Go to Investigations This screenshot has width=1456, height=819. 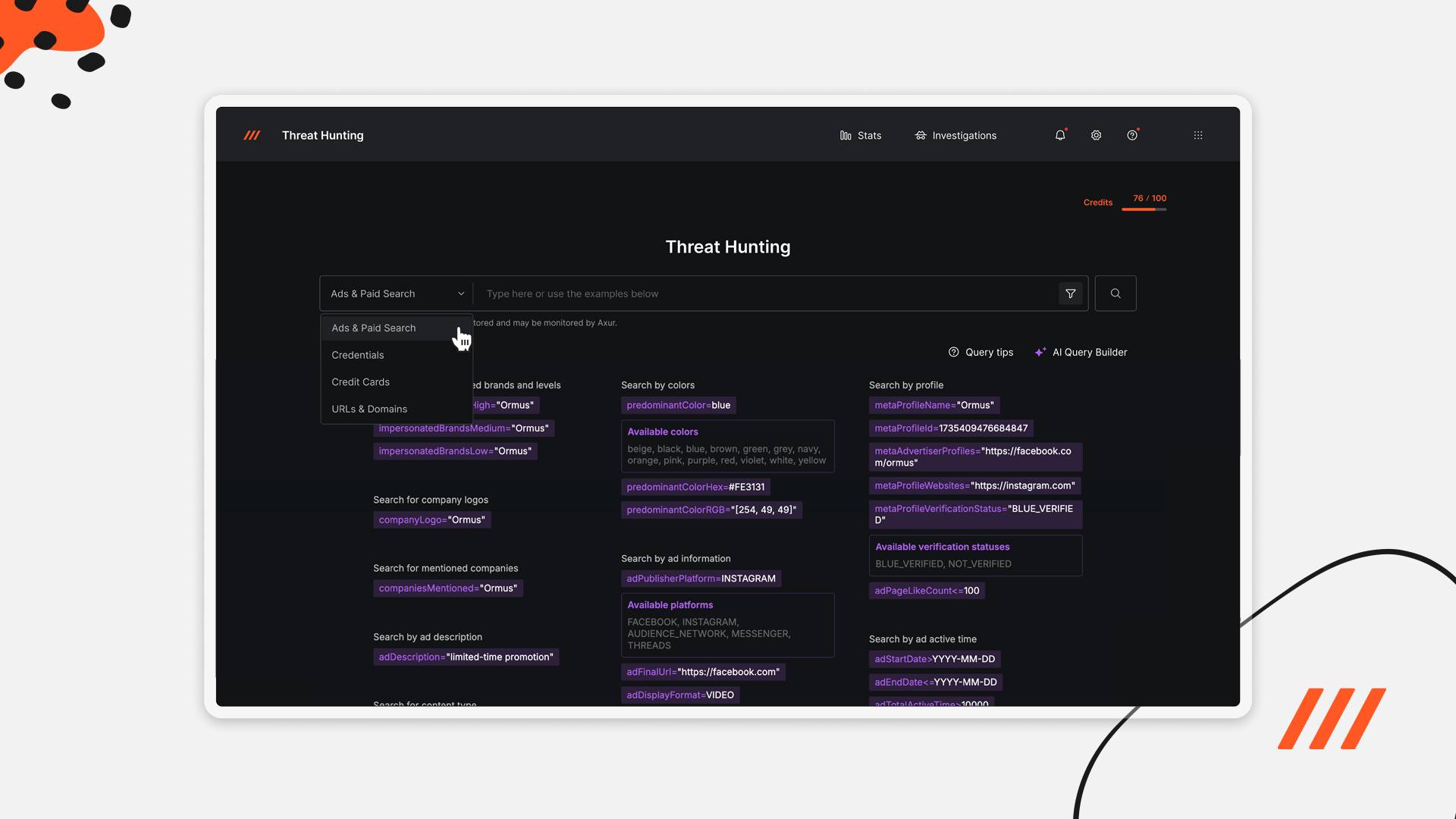(955, 135)
